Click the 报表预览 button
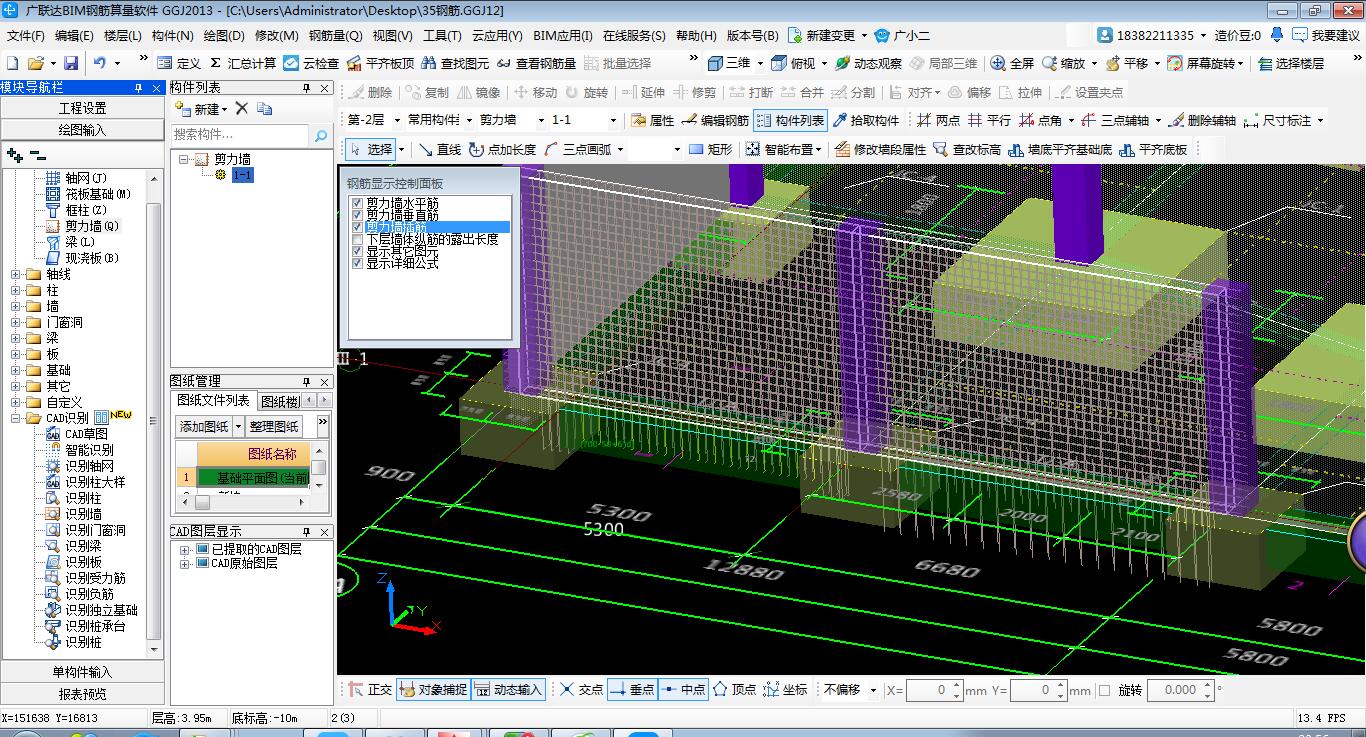The image size is (1366, 737). [82, 694]
